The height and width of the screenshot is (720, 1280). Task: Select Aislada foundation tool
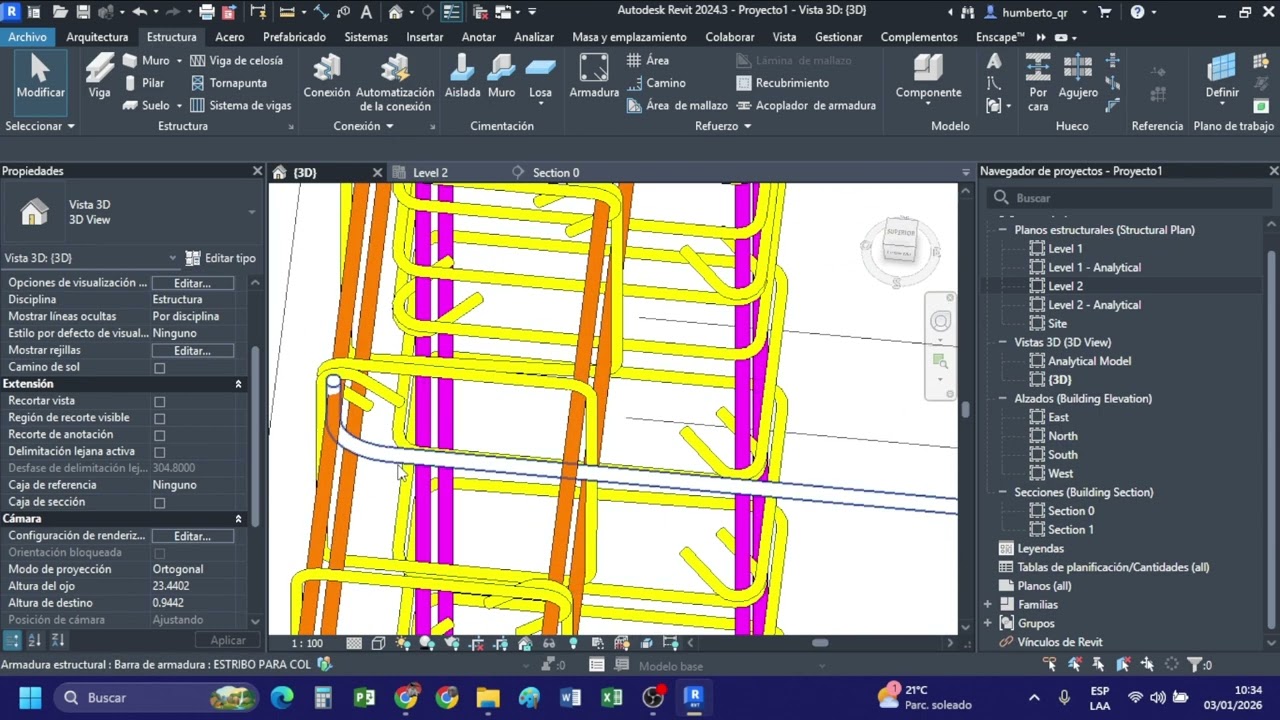(462, 77)
